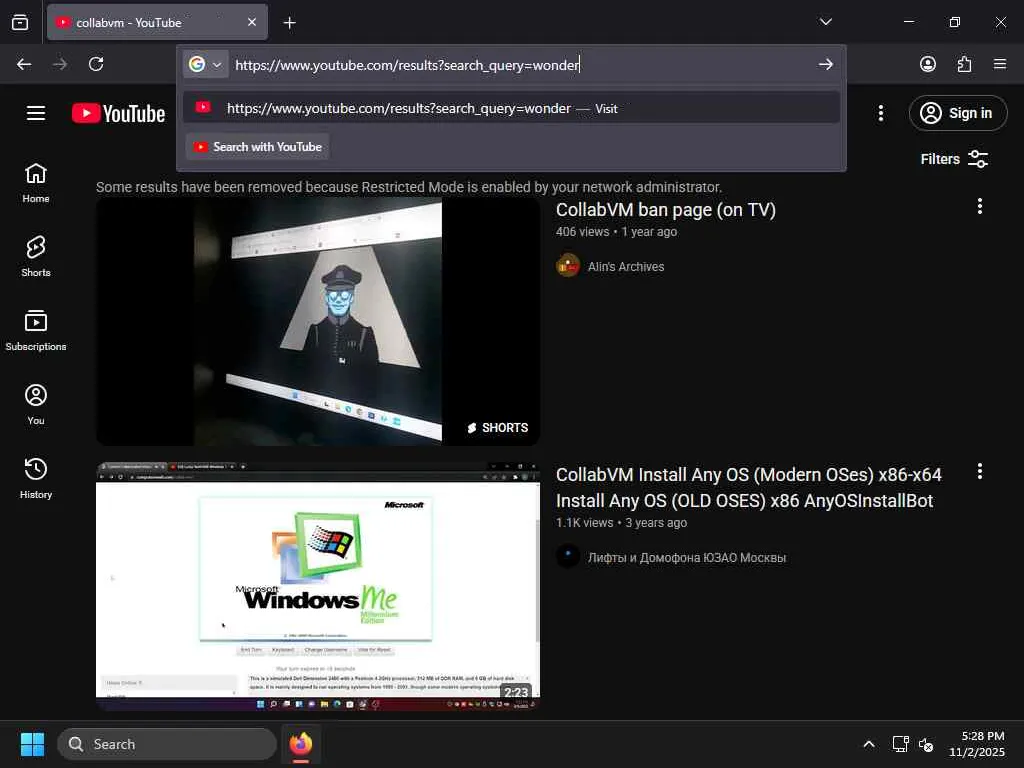Open the Windows Start menu
This screenshot has height=768, width=1024.
[32, 744]
